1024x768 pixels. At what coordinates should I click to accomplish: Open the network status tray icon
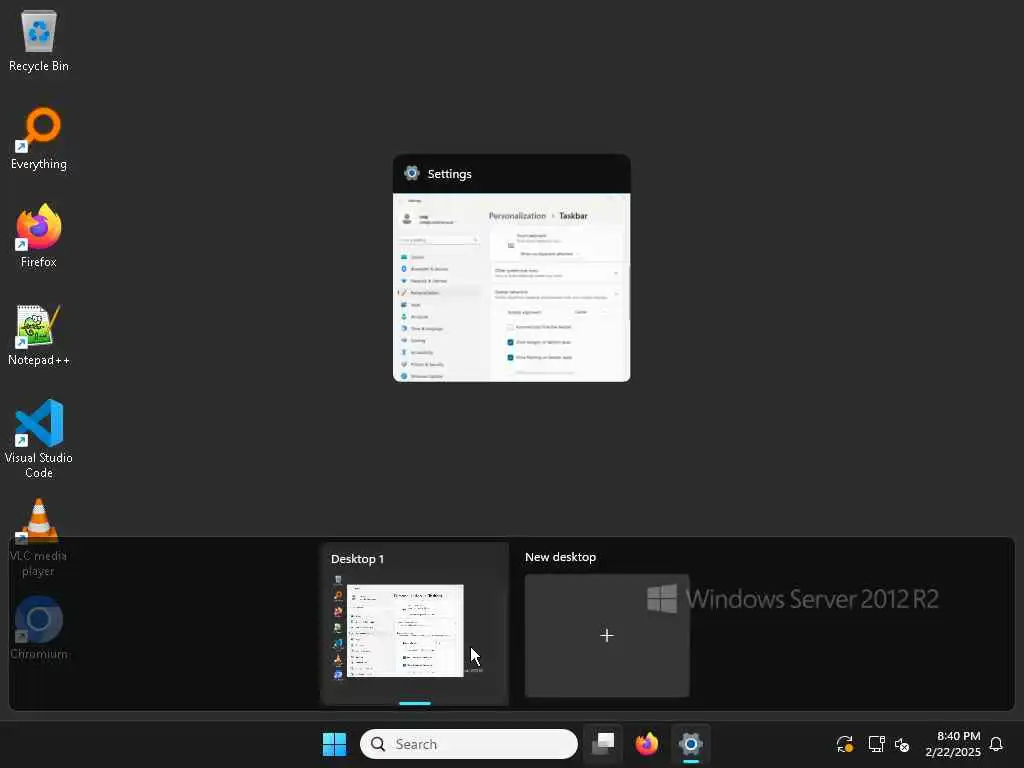(x=876, y=744)
